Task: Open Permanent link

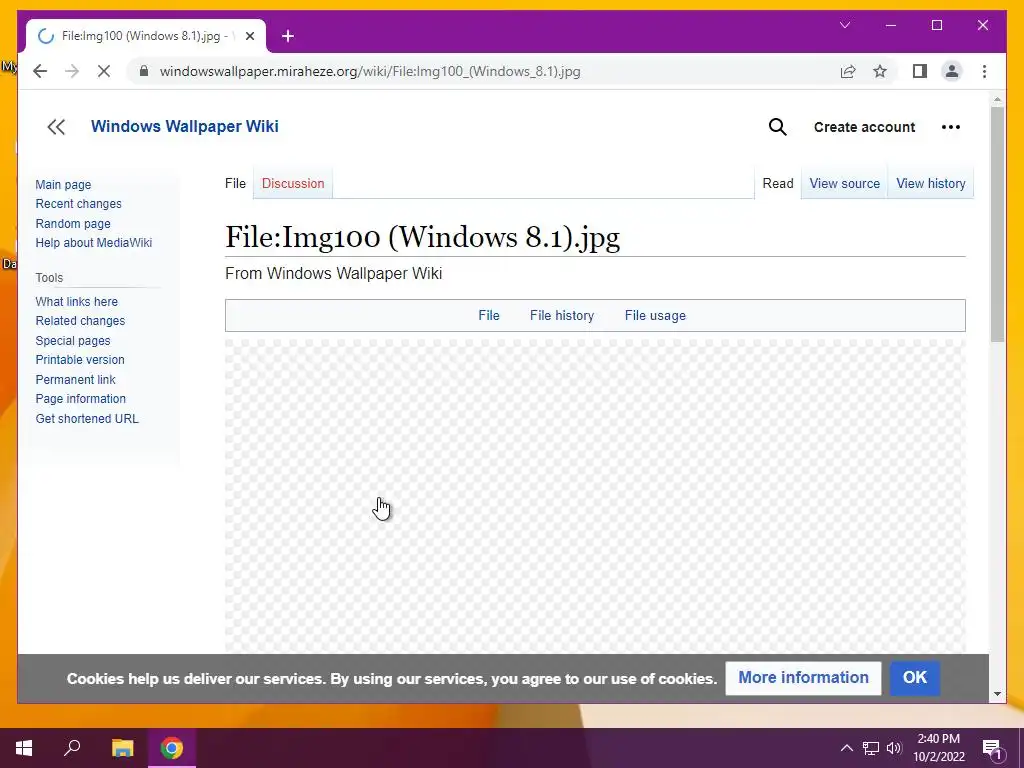Action: pyautogui.click(x=75, y=379)
